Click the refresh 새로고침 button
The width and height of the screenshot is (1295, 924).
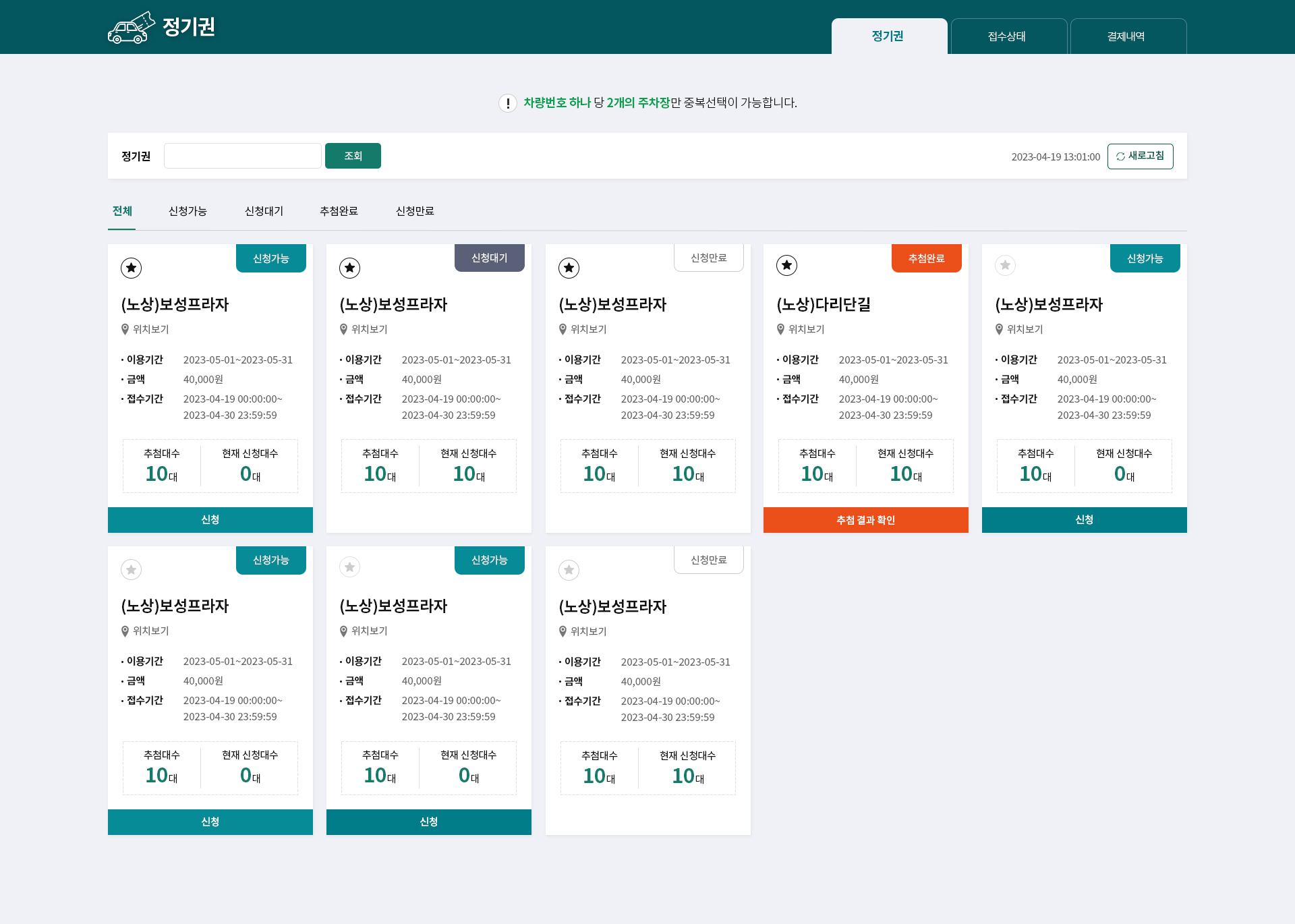pyautogui.click(x=1140, y=156)
